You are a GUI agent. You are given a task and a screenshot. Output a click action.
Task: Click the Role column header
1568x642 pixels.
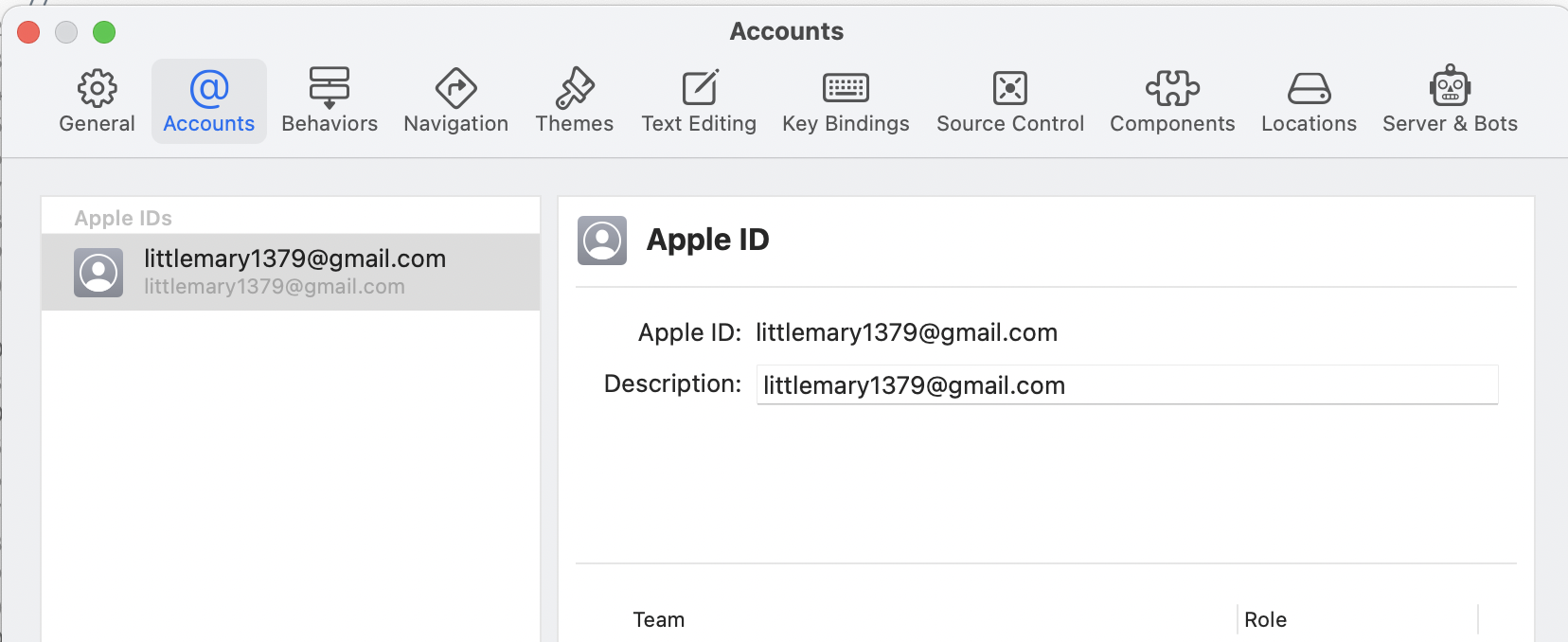point(1265,619)
